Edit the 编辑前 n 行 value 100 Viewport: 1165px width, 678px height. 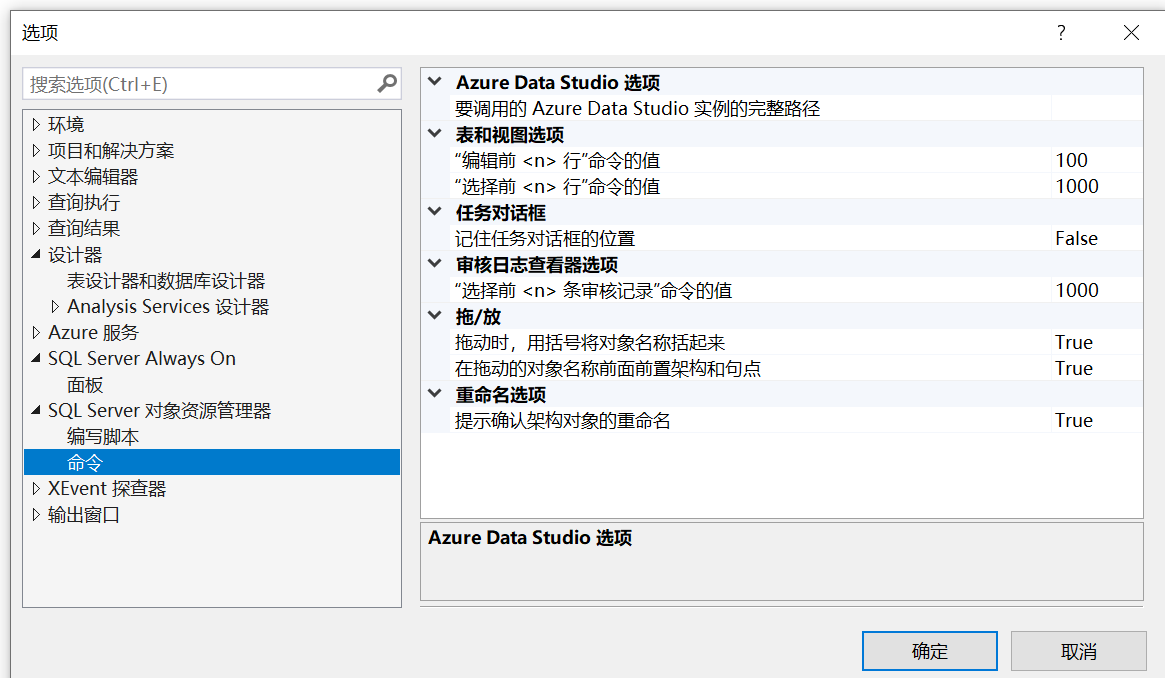(x=1071, y=160)
